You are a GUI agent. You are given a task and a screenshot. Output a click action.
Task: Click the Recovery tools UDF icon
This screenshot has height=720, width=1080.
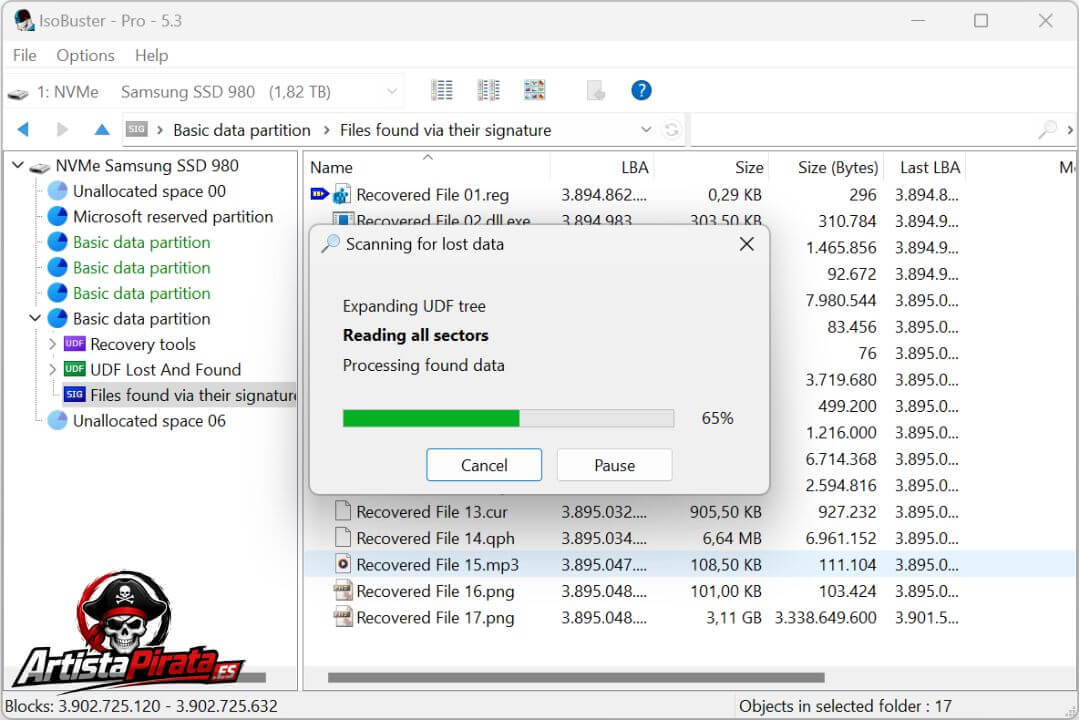point(74,344)
